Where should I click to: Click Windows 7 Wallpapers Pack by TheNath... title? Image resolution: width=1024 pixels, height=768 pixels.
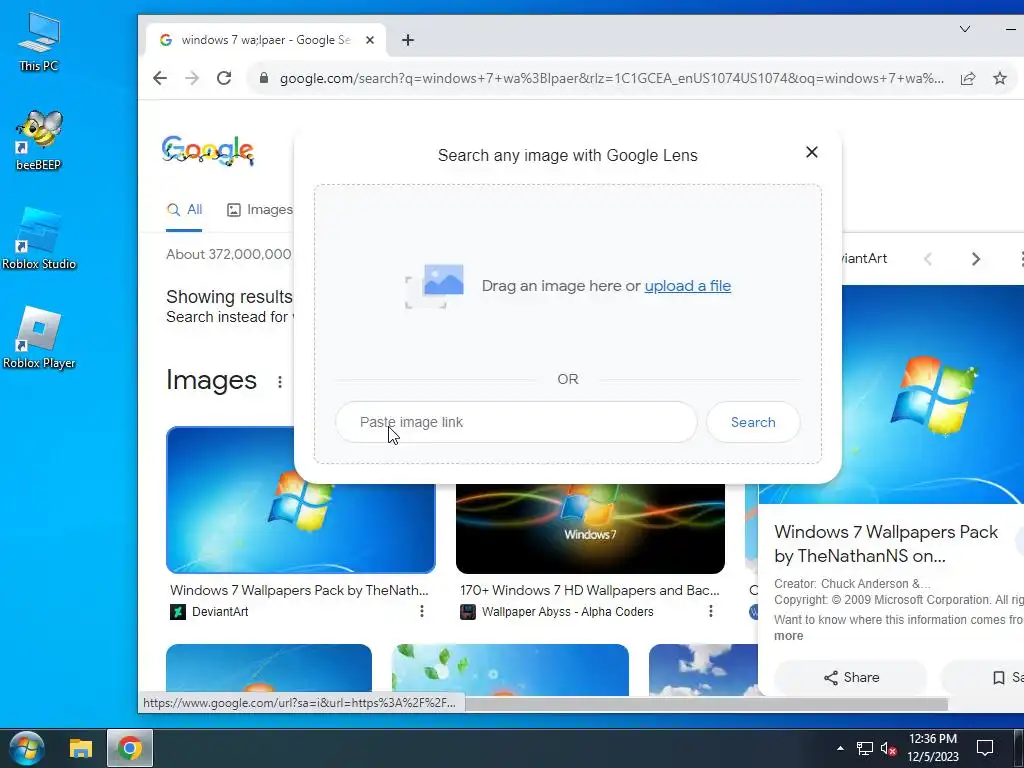[x=299, y=590]
